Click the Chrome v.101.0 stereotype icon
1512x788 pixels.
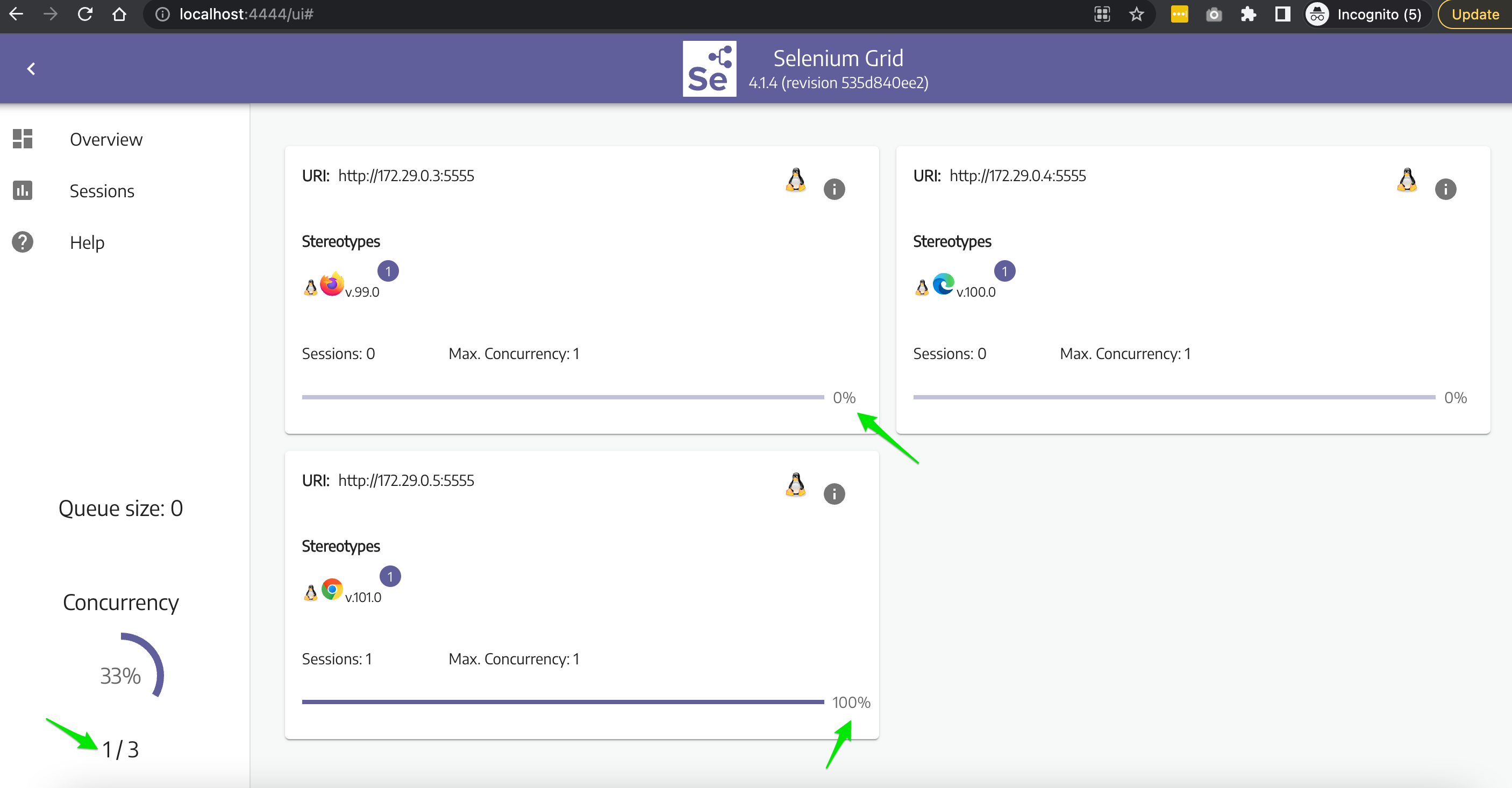tap(332, 589)
